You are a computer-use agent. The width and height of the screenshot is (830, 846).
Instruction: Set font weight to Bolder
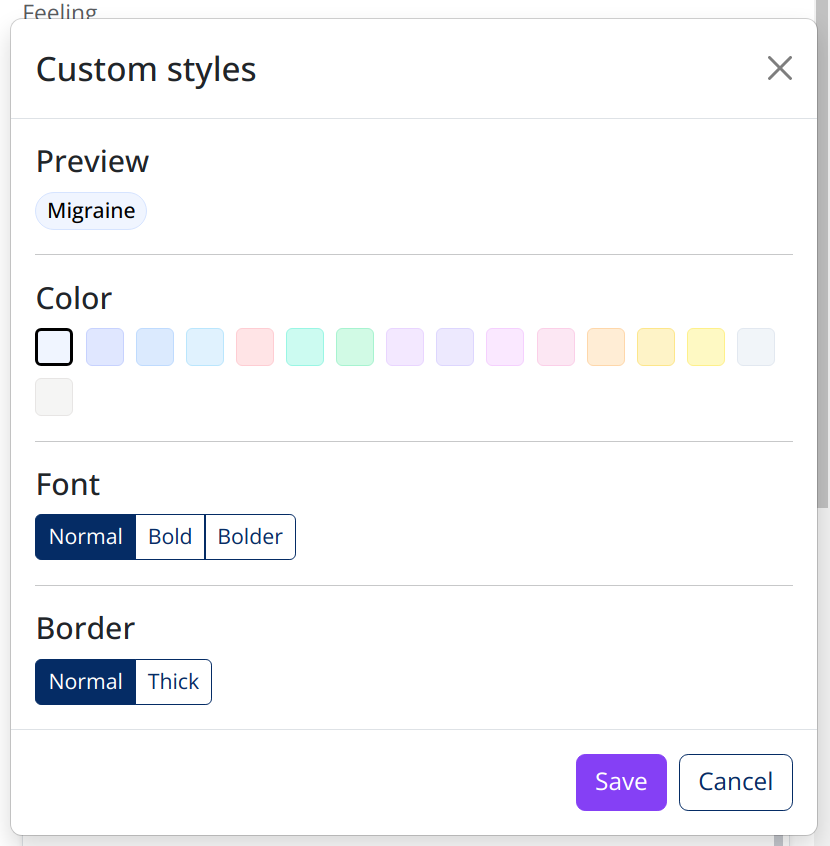click(x=250, y=537)
